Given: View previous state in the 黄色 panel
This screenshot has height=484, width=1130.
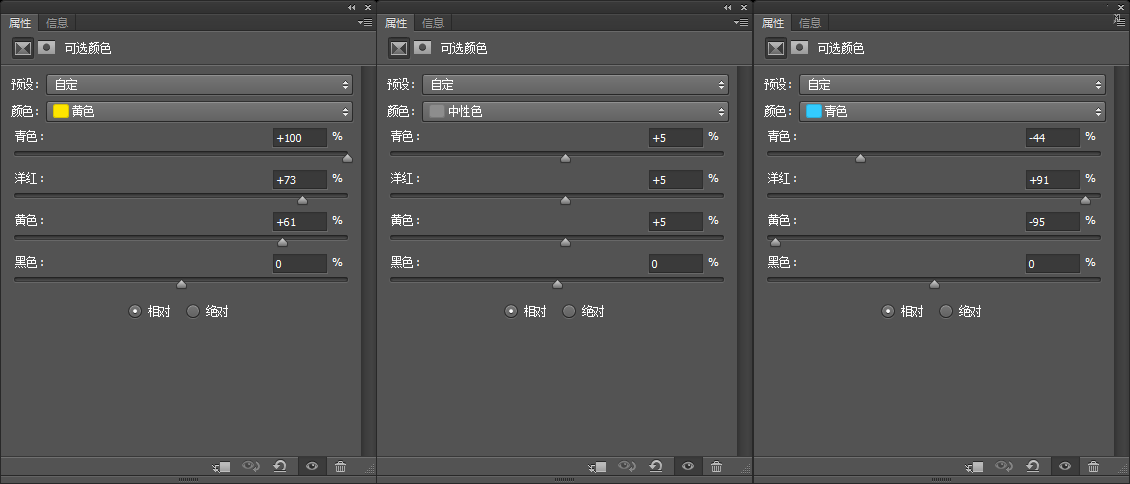Looking at the screenshot, I should point(251,467).
